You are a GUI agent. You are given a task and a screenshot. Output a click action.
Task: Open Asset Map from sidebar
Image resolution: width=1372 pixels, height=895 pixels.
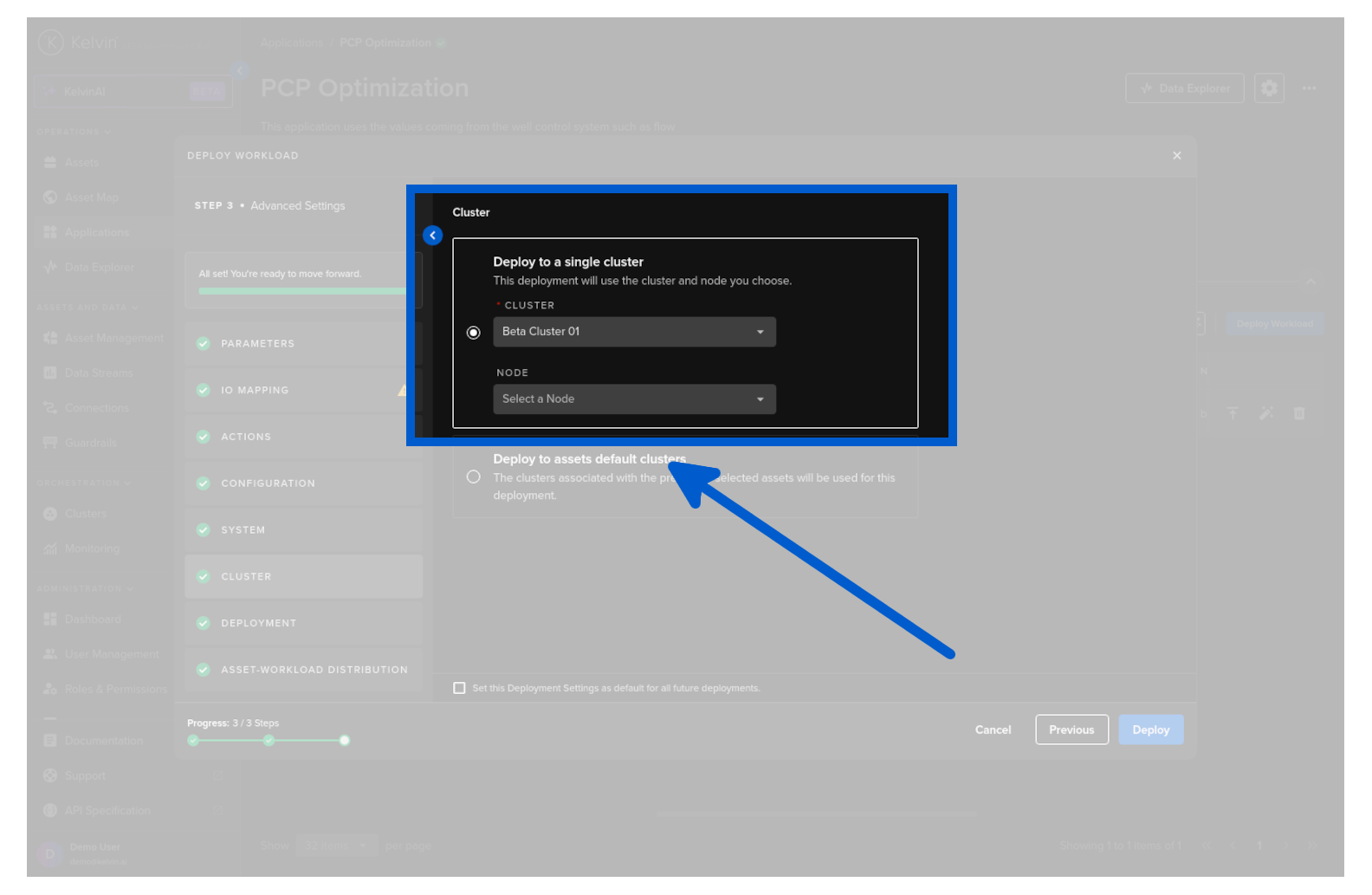pos(91,198)
